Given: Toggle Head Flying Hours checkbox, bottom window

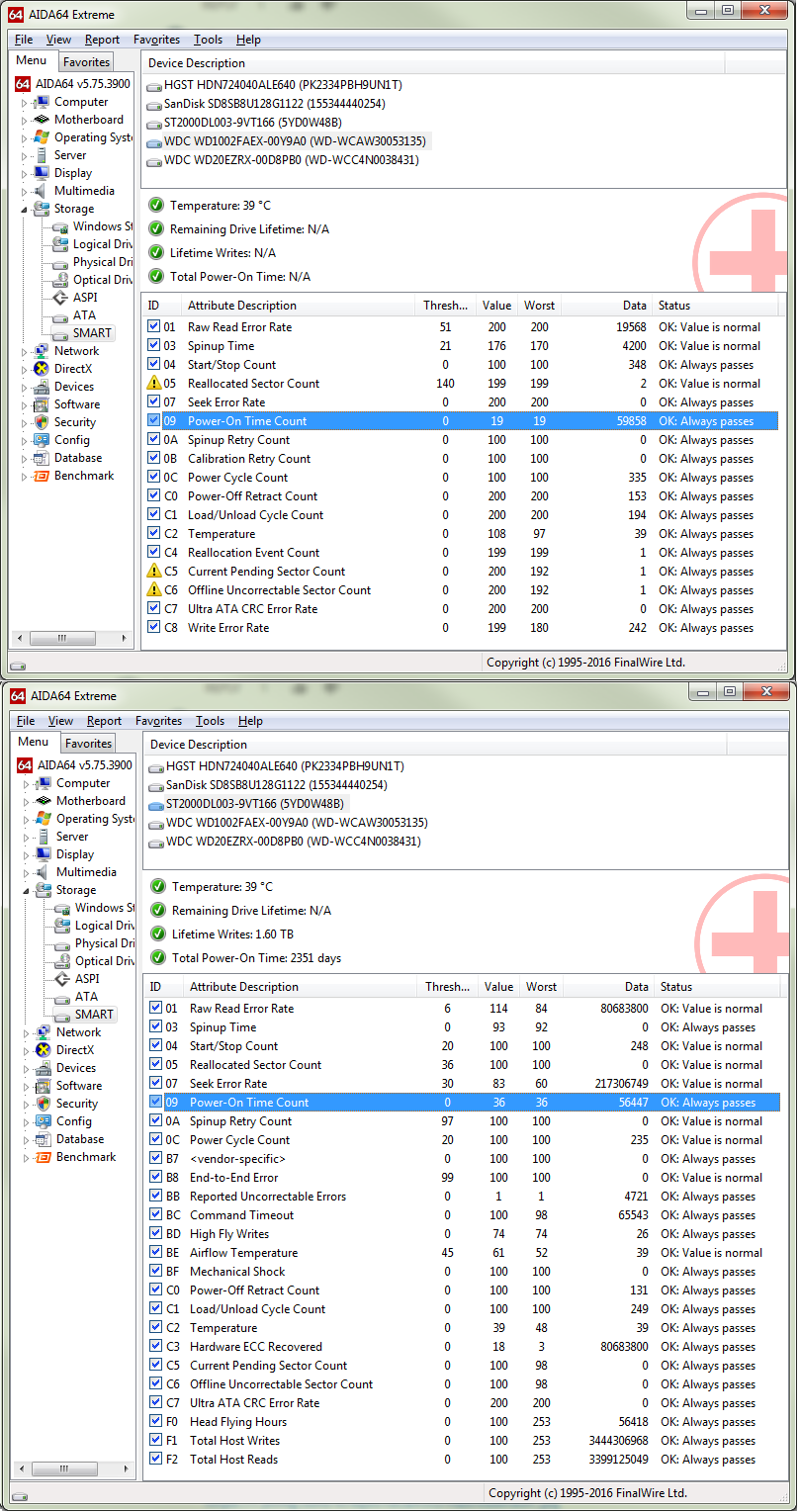Looking at the screenshot, I should 155,1422.
